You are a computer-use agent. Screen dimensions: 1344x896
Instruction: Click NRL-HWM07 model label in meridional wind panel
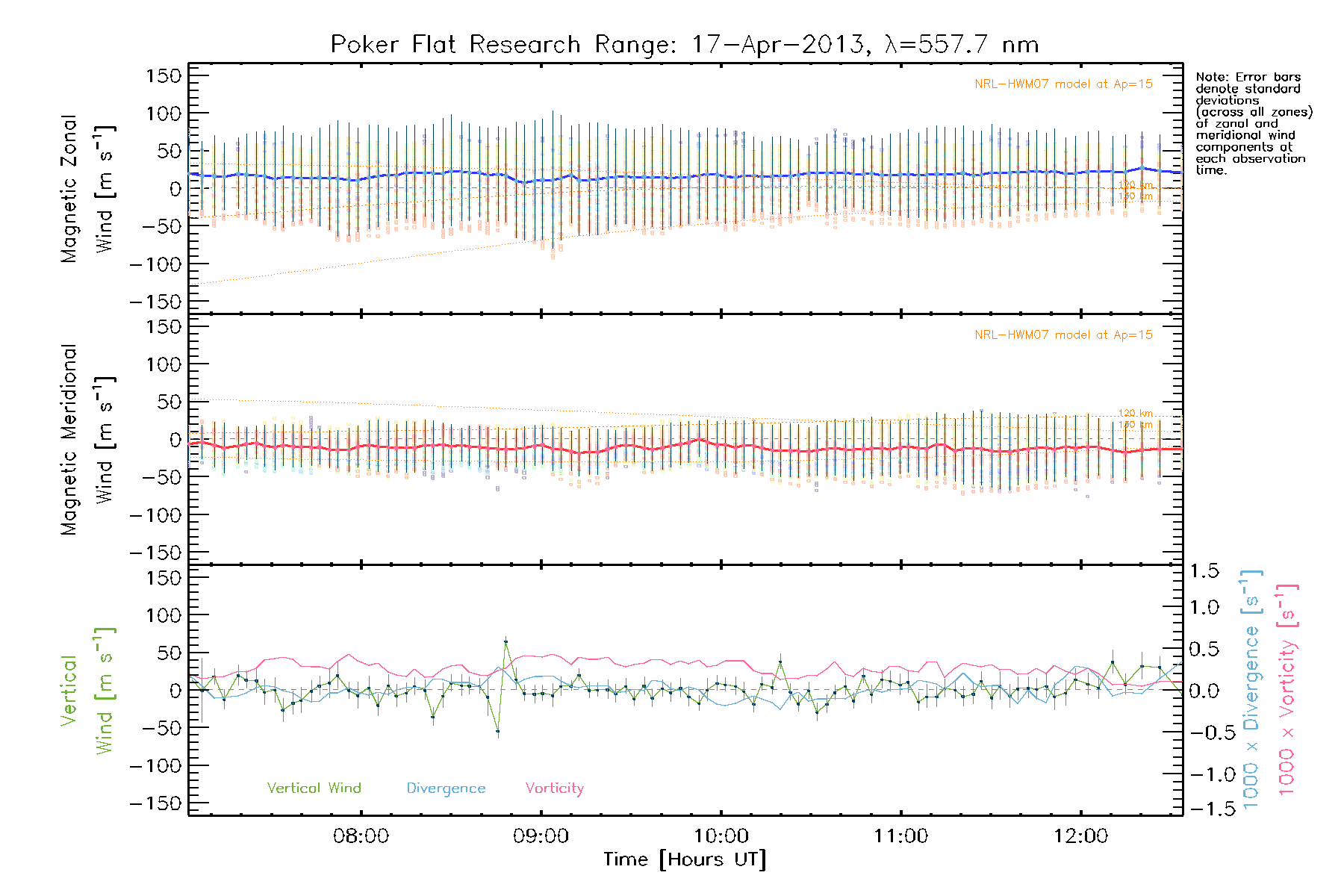coord(1063,335)
